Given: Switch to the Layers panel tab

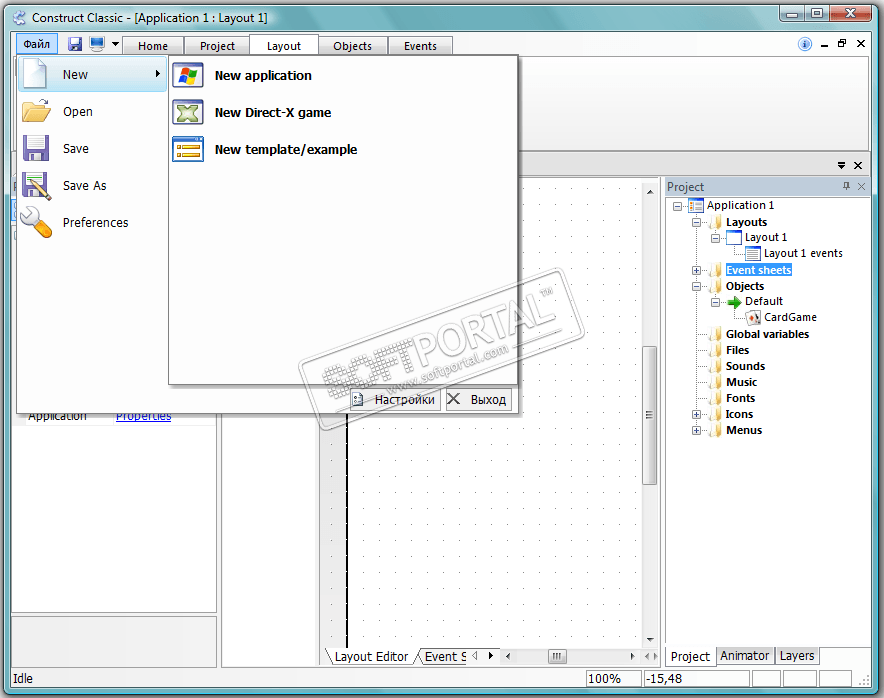Looking at the screenshot, I should [x=797, y=656].
